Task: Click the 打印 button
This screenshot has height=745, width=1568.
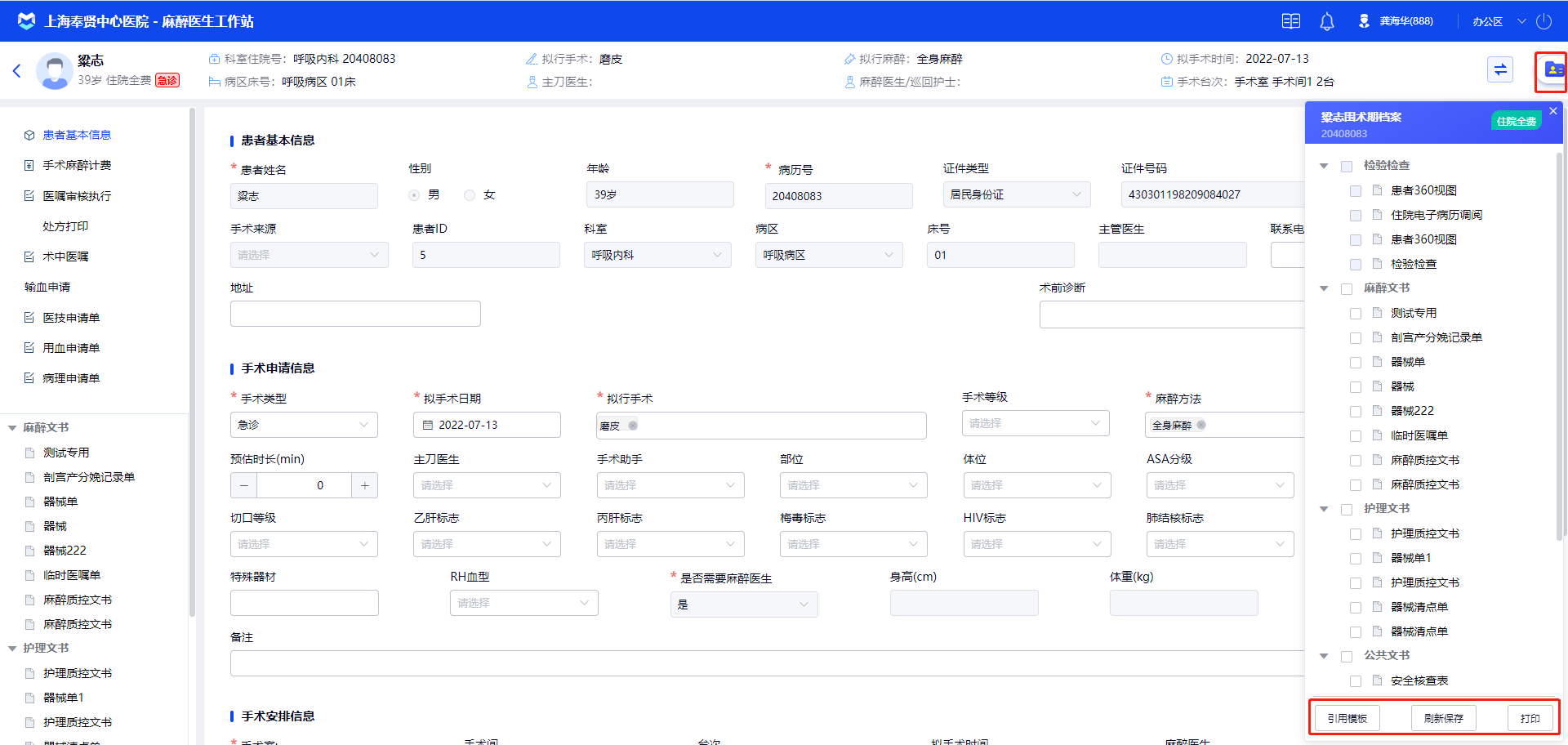Action: 1530,718
